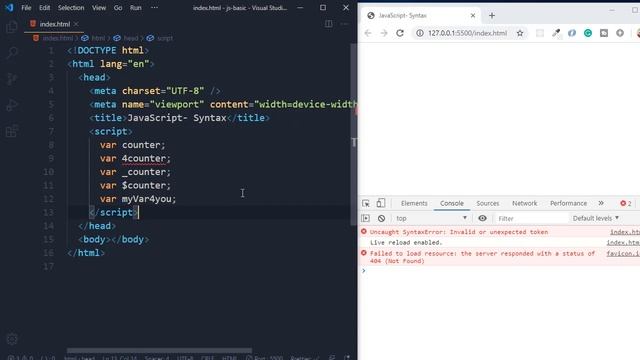Switch to the Network tab in DevTools
This screenshot has width=640, height=360.
pyautogui.click(x=524, y=203)
